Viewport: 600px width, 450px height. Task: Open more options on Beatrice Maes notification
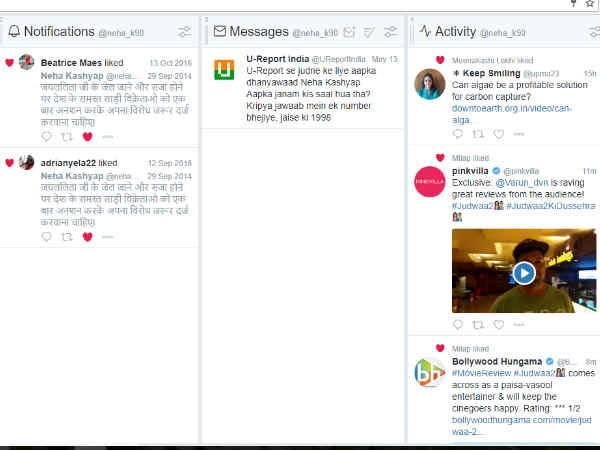tap(108, 137)
